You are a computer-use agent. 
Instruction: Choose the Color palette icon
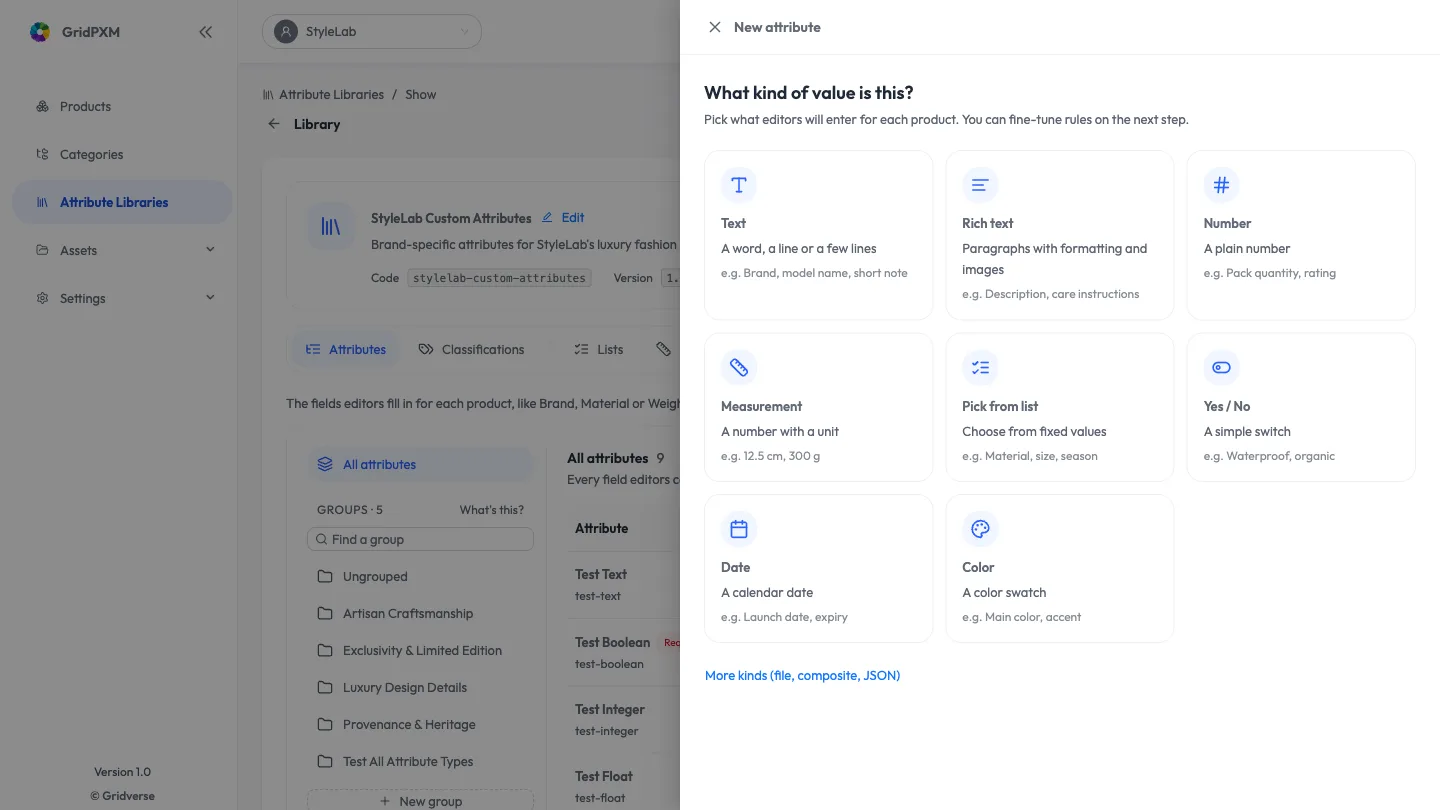(980, 529)
